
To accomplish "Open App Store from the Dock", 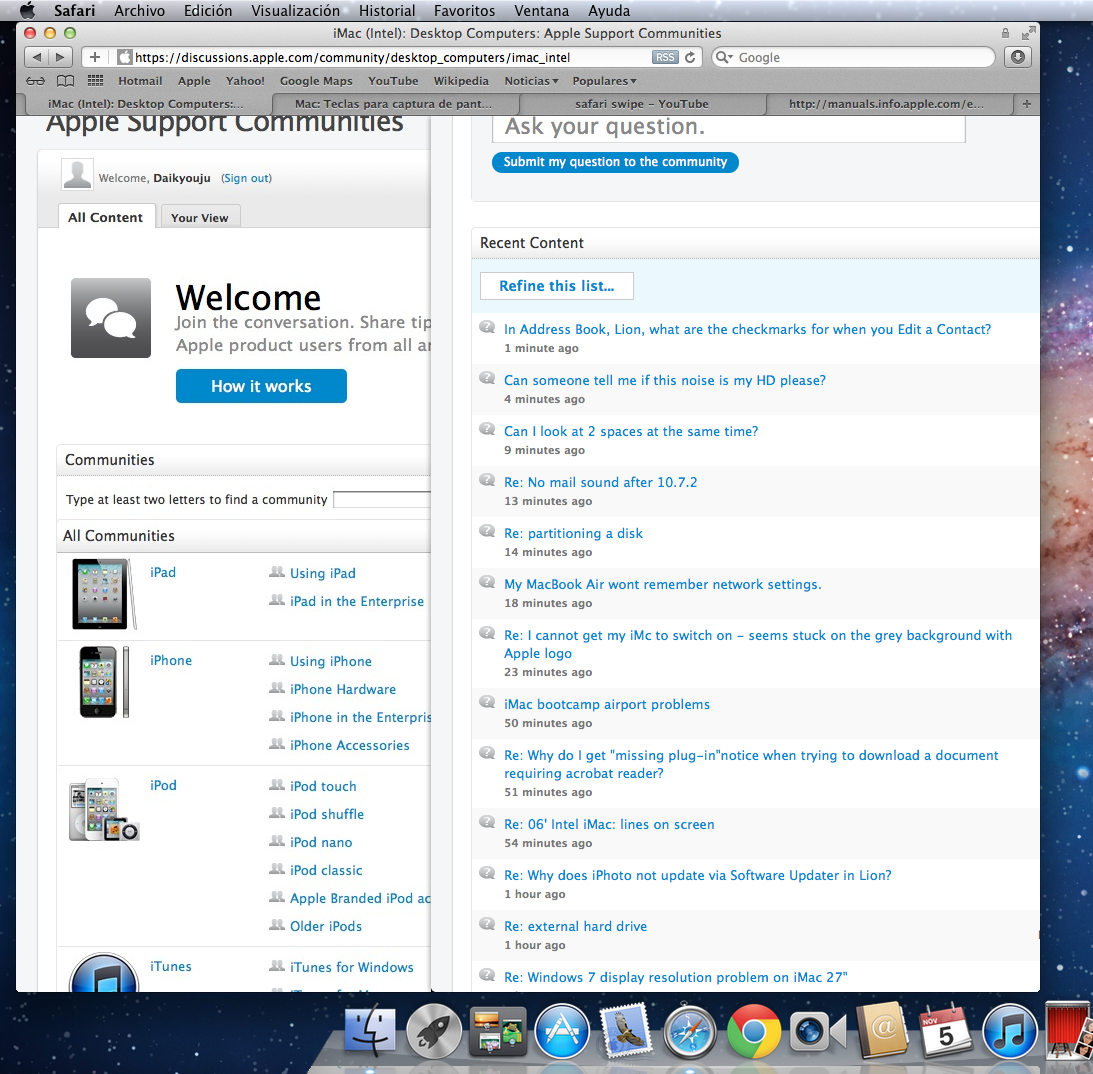I will (562, 1032).
